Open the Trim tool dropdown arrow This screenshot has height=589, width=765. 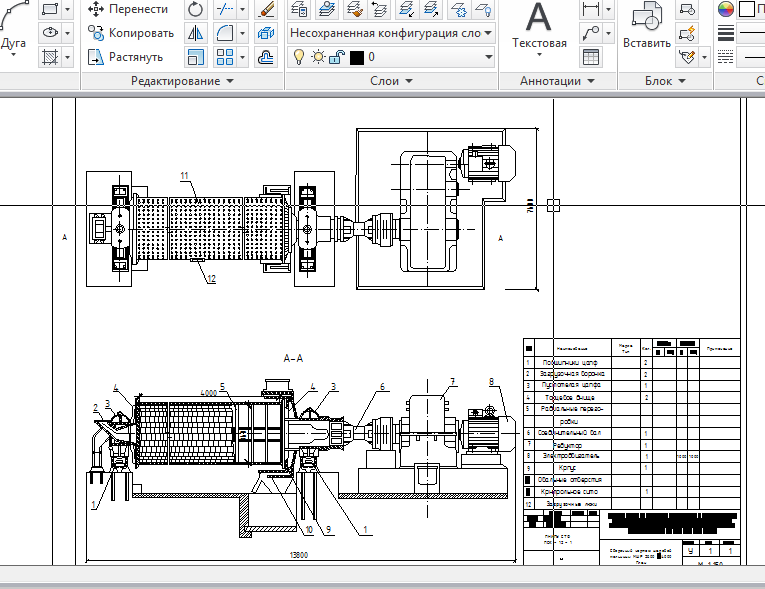(x=242, y=9)
